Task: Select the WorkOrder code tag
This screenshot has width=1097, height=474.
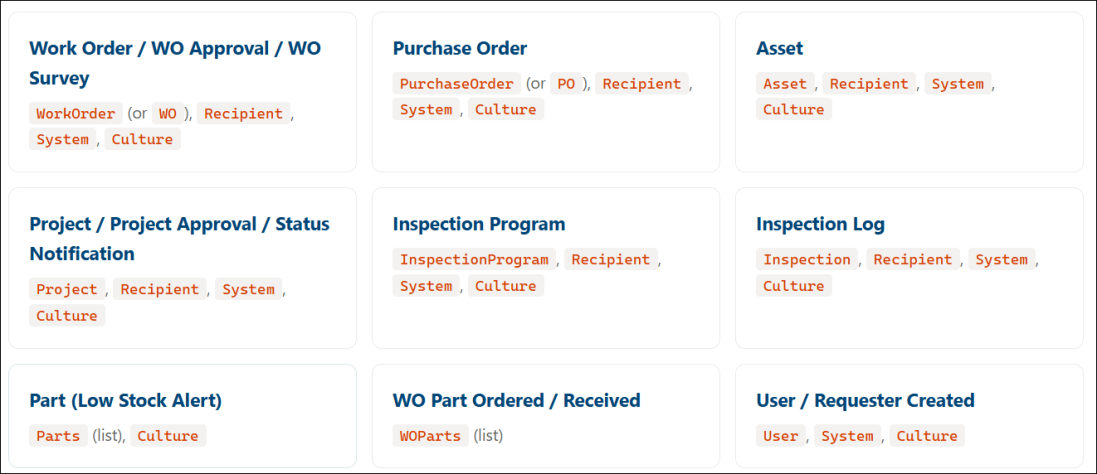Action: point(76,114)
